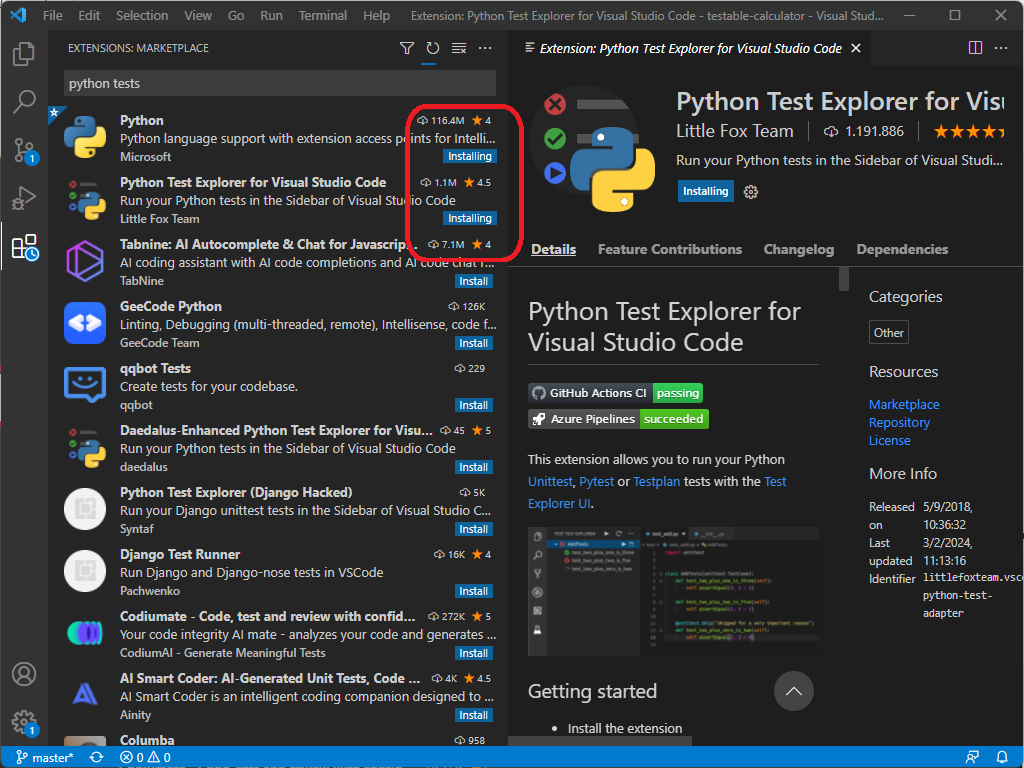This screenshot has width=1024, height=768.
Task: Open the Help menu
Action: coord(376,15)
